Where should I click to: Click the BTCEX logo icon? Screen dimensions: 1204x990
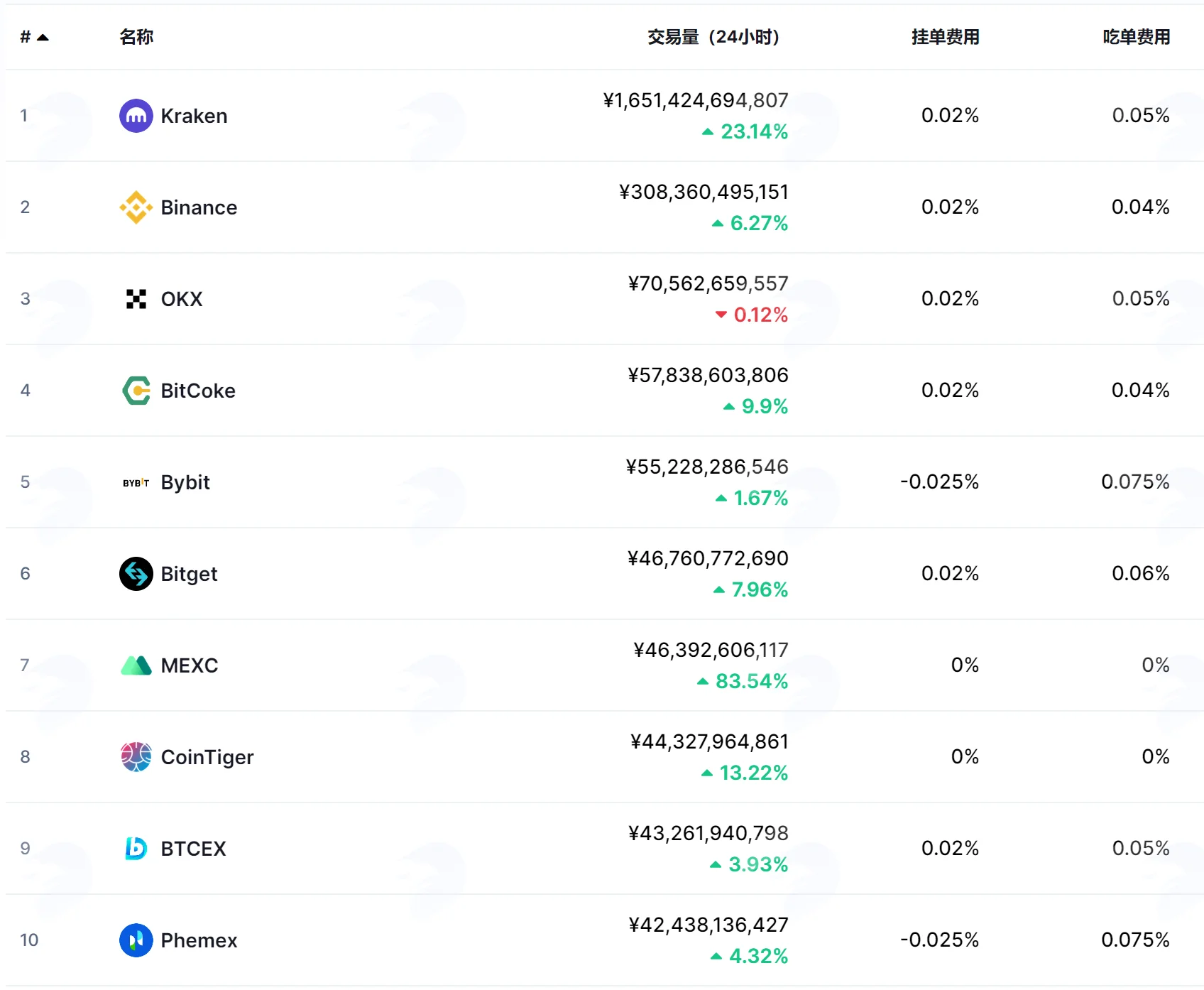pyautogui.click(x=136, y=849)
